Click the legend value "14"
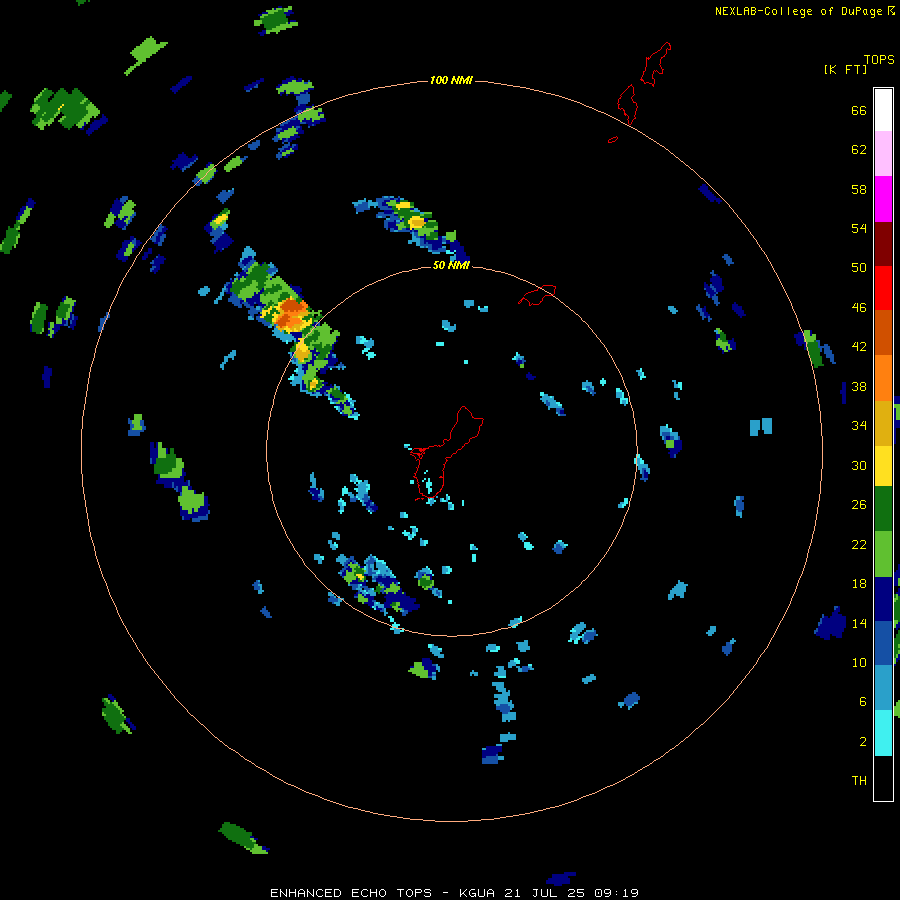The height and width of the screenshot is (900, 900). click(859, 623)
